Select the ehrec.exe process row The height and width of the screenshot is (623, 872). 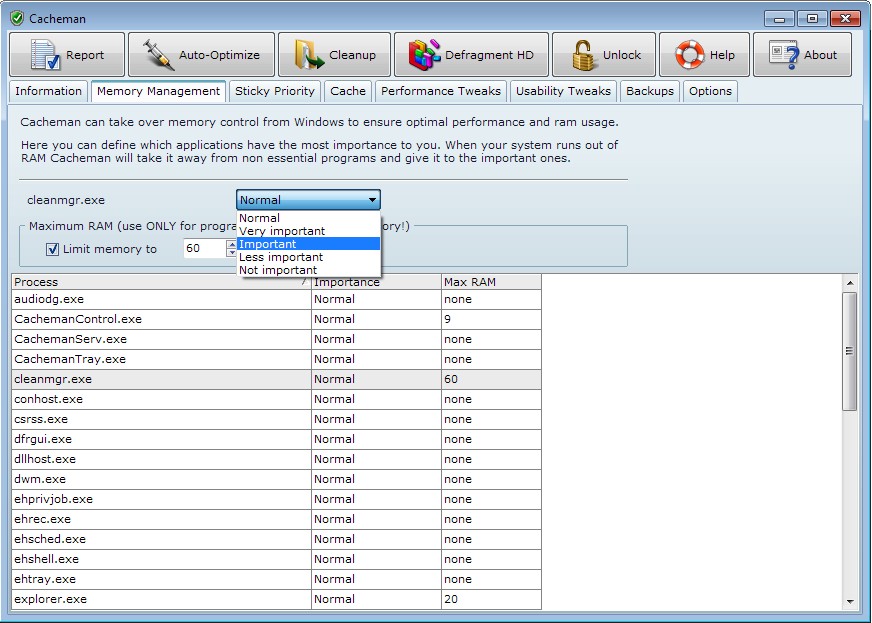pyautogui.click(x=276, y=520)
